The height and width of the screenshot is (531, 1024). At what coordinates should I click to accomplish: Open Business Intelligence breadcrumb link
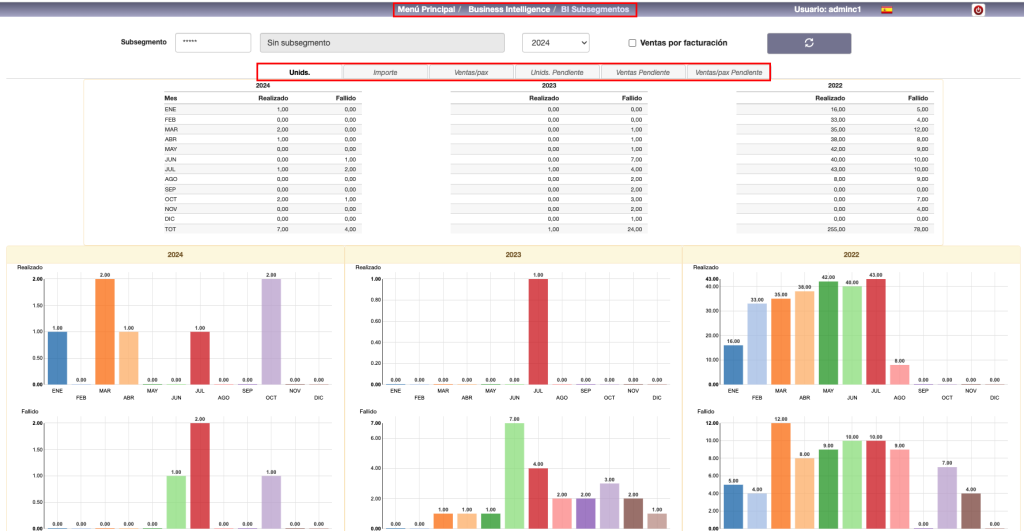click(x=509, y=9)
